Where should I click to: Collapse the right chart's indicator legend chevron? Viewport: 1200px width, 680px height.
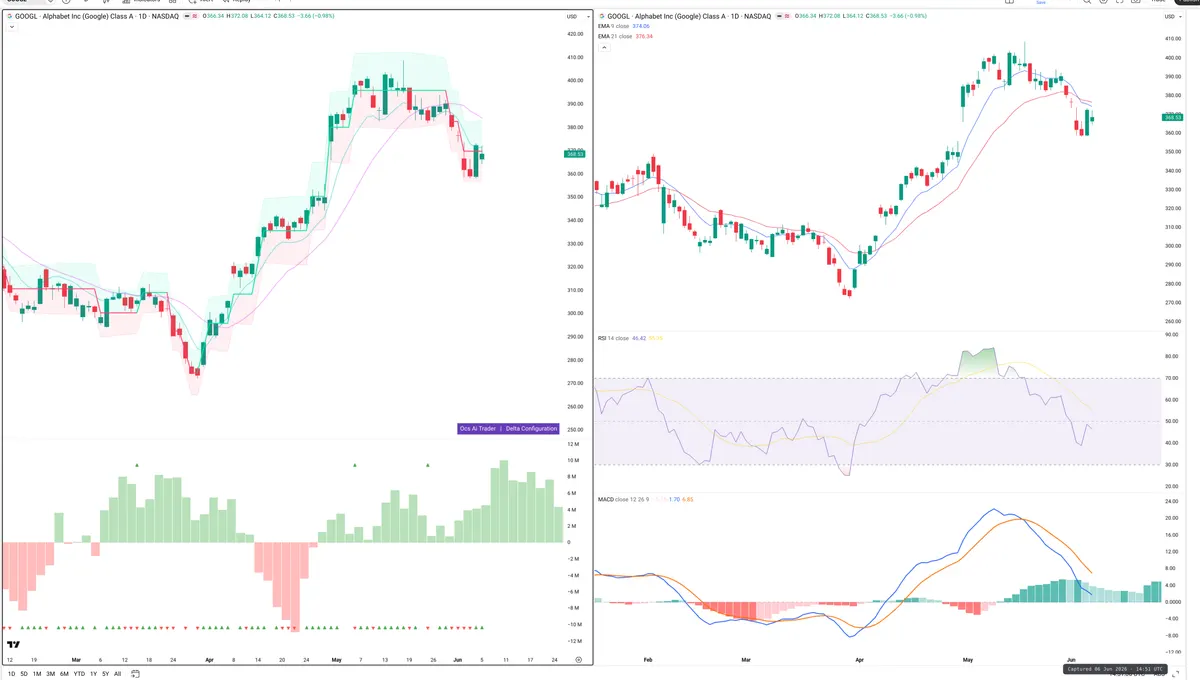603,47
